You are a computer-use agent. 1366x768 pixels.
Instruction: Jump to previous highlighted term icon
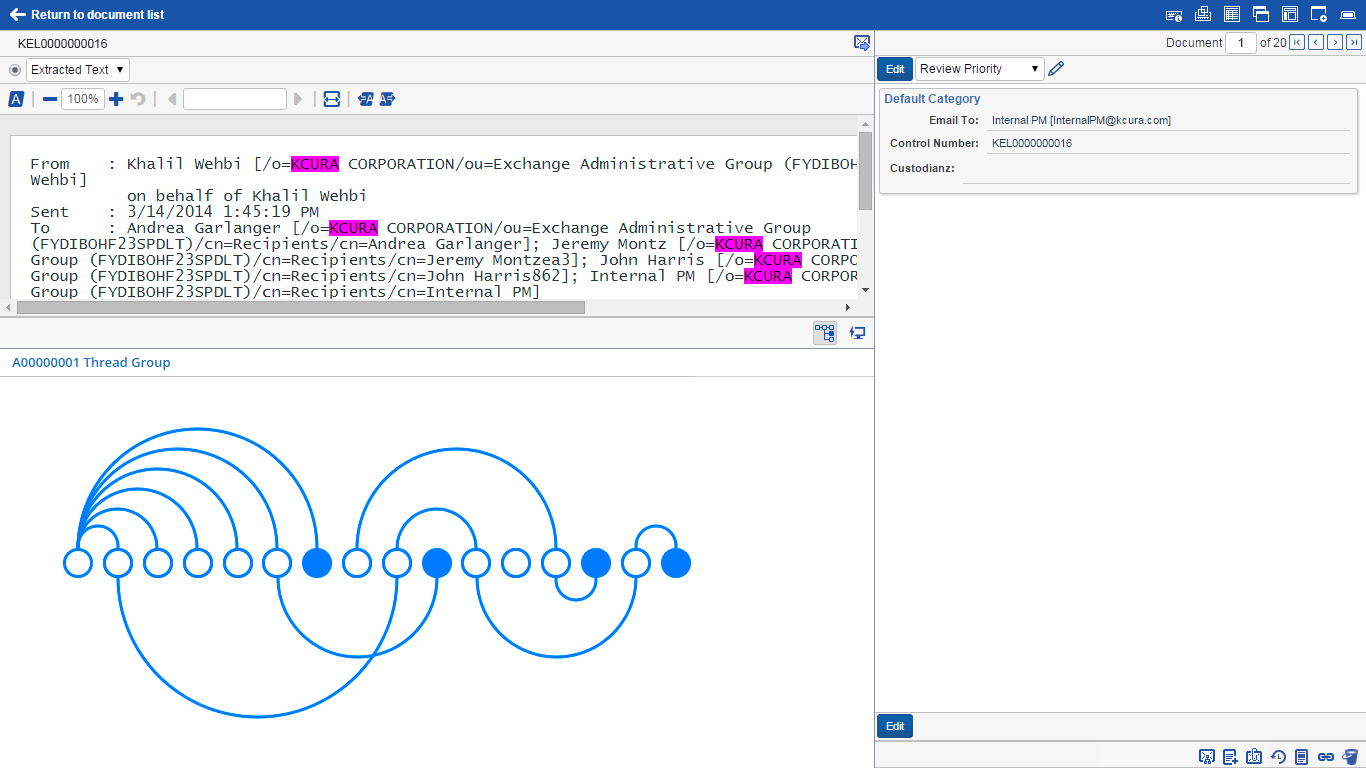click(365, 99)
